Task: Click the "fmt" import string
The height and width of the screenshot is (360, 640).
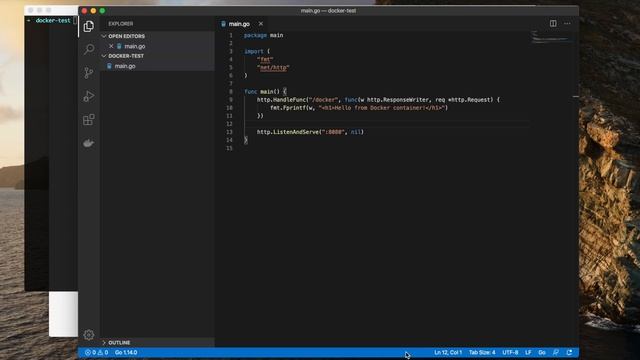Action: (x=265, y=59)
